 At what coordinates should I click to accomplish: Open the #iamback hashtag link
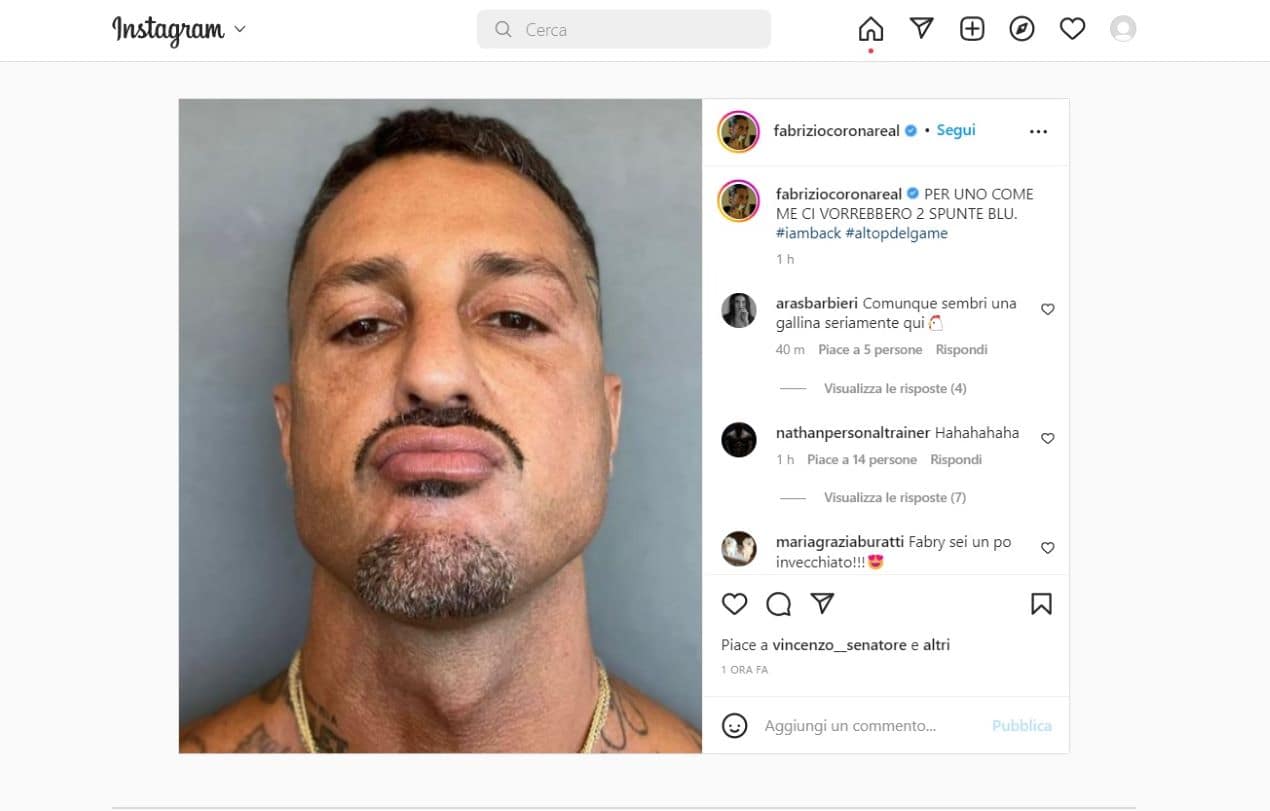click(x=808, y=233)
